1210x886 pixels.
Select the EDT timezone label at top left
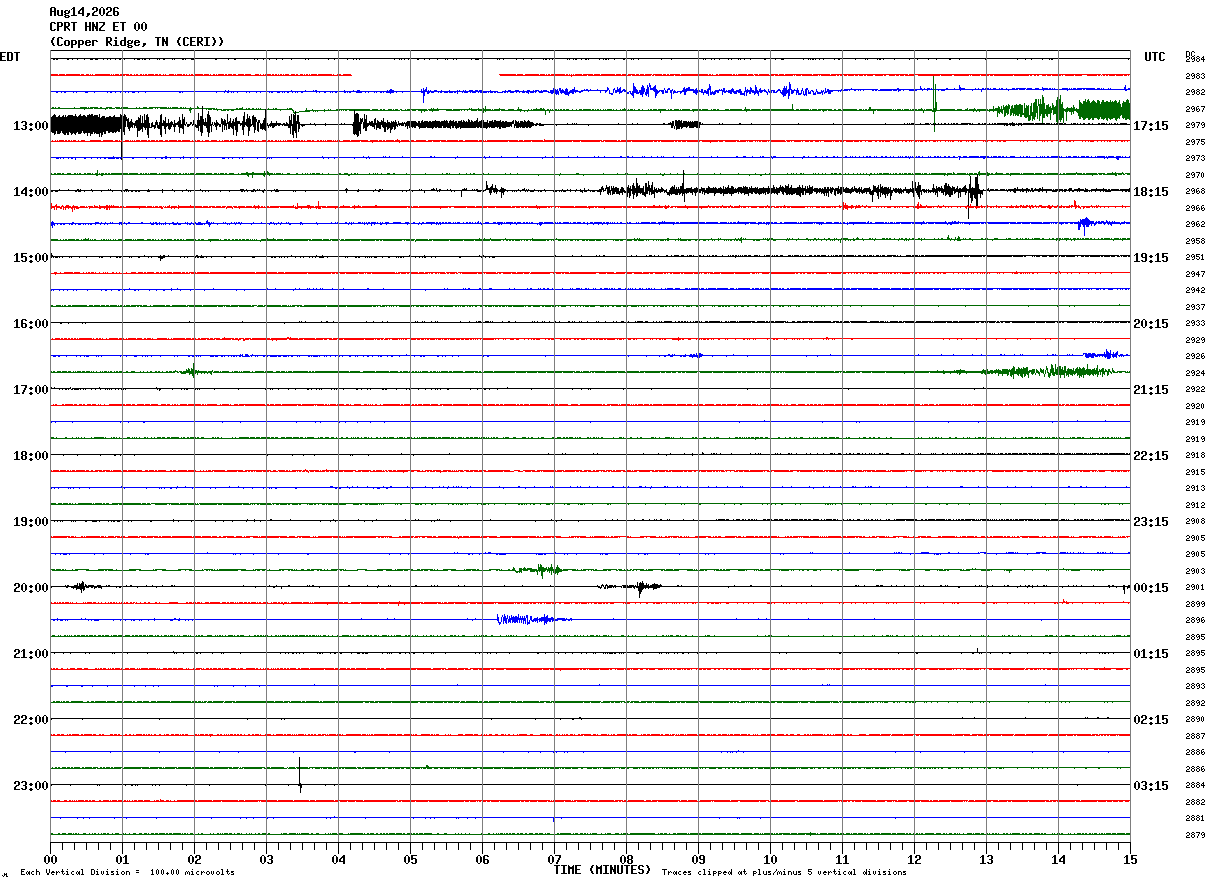[x=9, y=57]
